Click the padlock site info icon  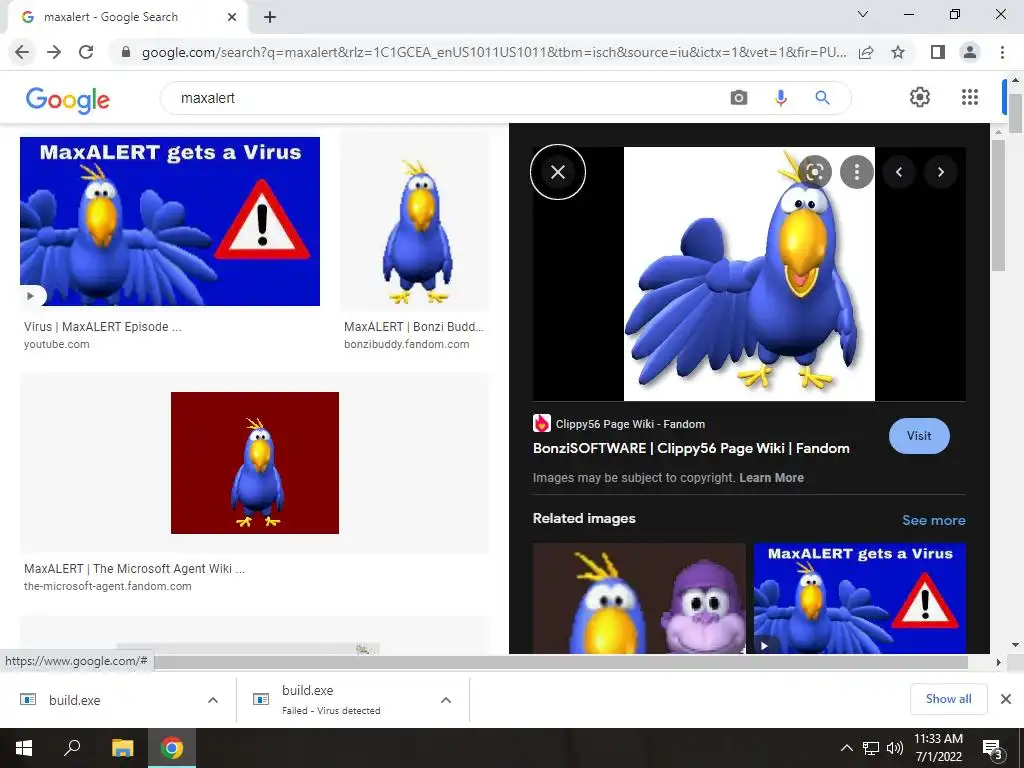126,52
